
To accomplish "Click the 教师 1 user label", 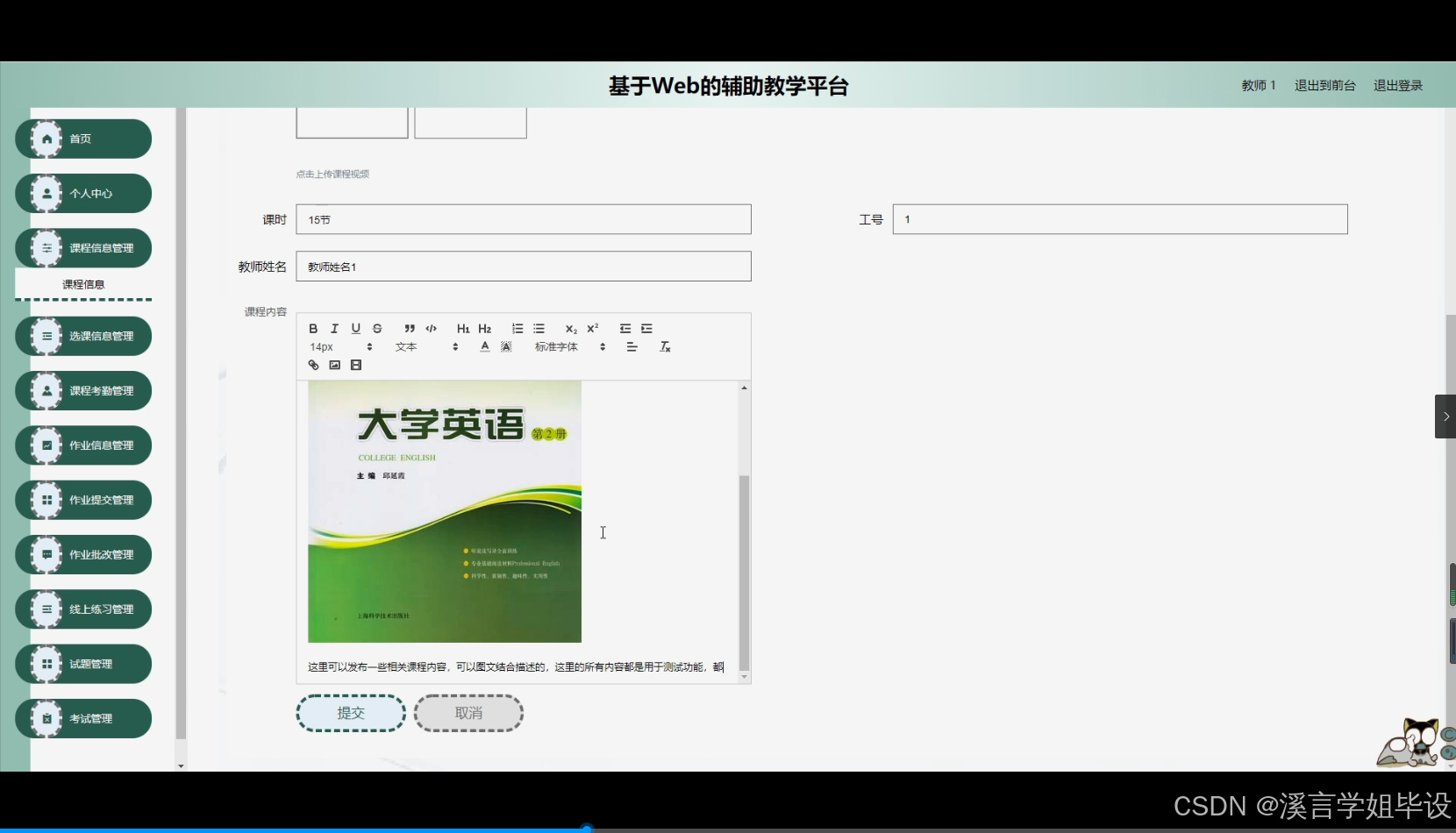I will tap(1259, 85).
